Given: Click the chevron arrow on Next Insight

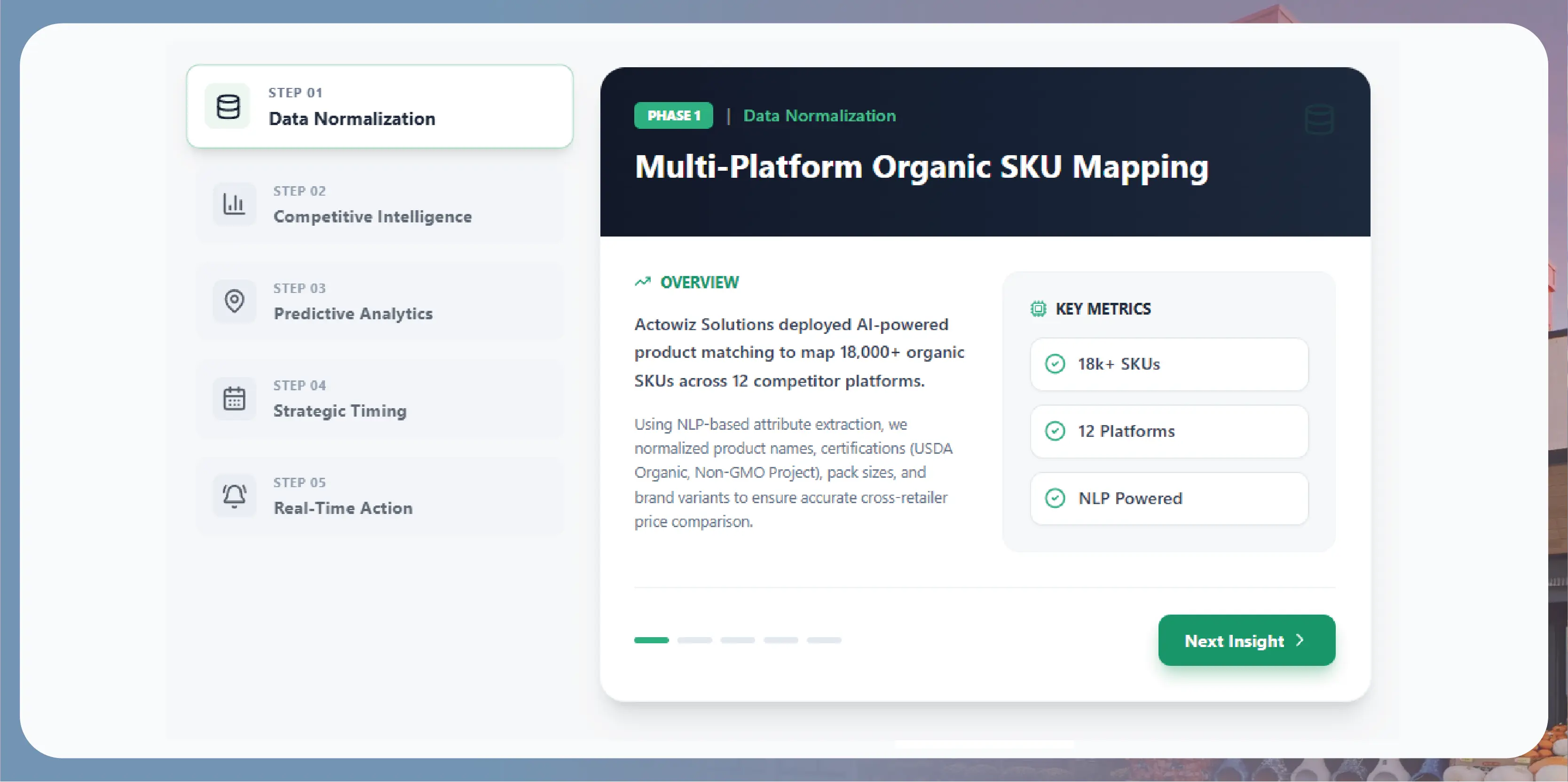Looking at the screenshot, I should 1300,640.
